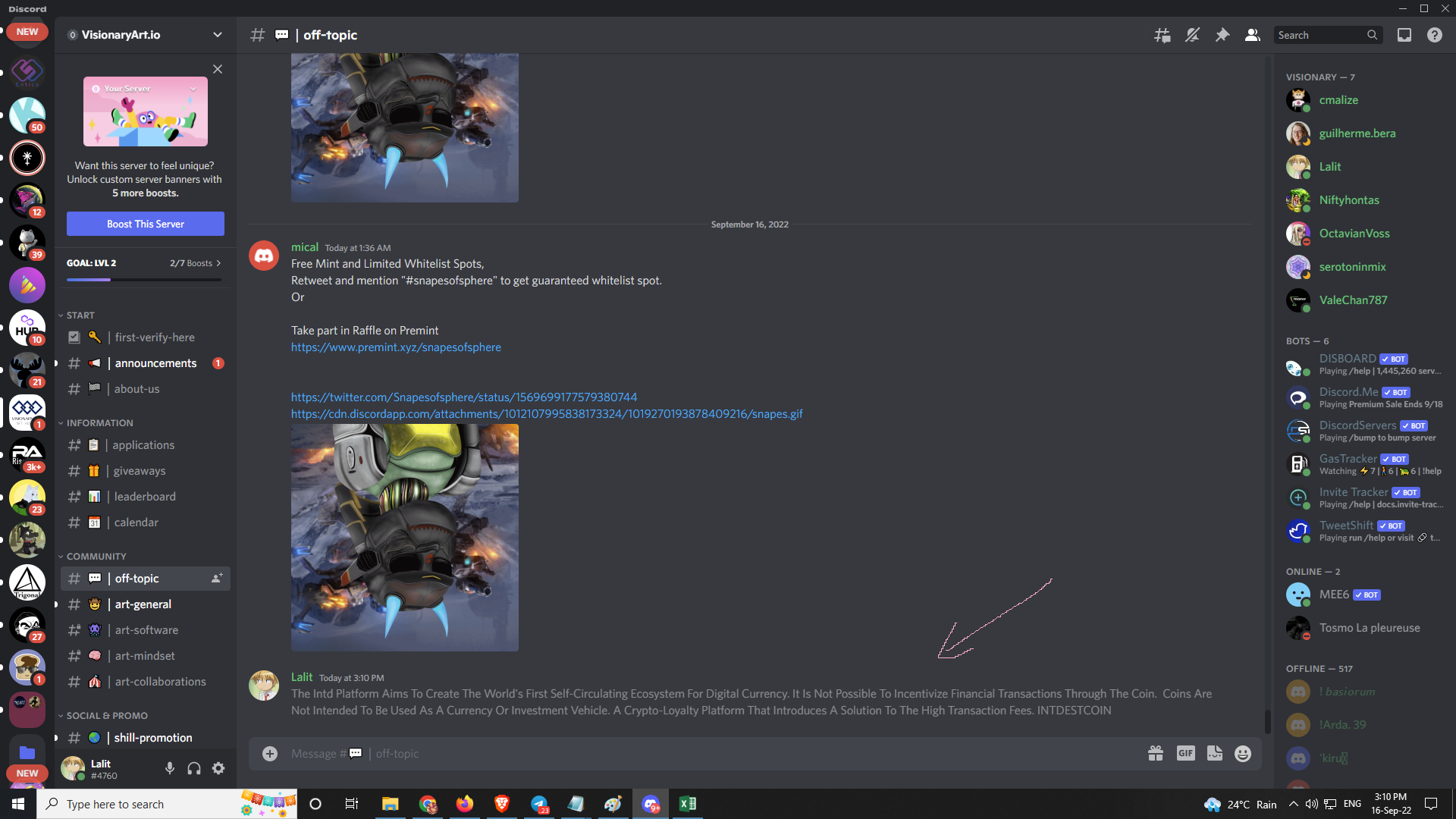The height and width of the screenshot is (819, 1456).
Task: Open the Nitro gift icon
Action: point(1156,754)
